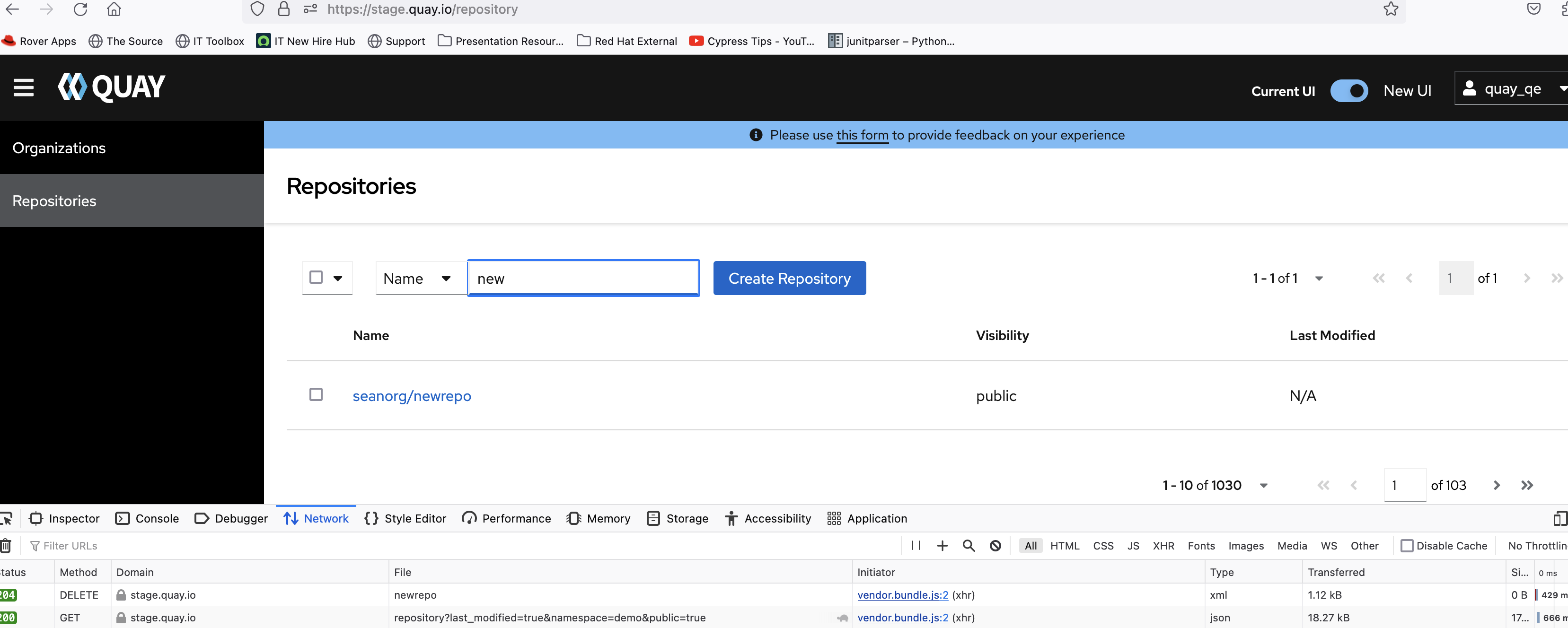Viewport: 1568px width, 628px height.
Task: Select Organizations in the sidebar
Action: pos(59,148)
